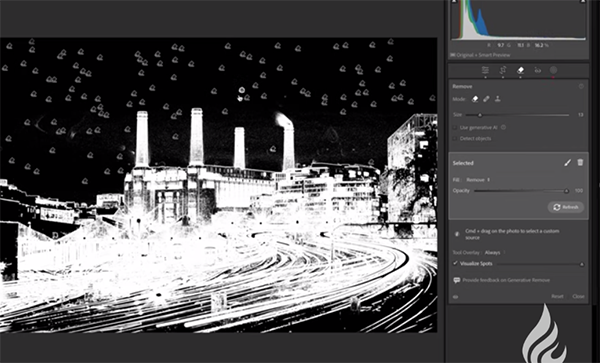Uncheck Visualize Spots checkbox
Screen dimensions: 600x363
coord(455,263)
